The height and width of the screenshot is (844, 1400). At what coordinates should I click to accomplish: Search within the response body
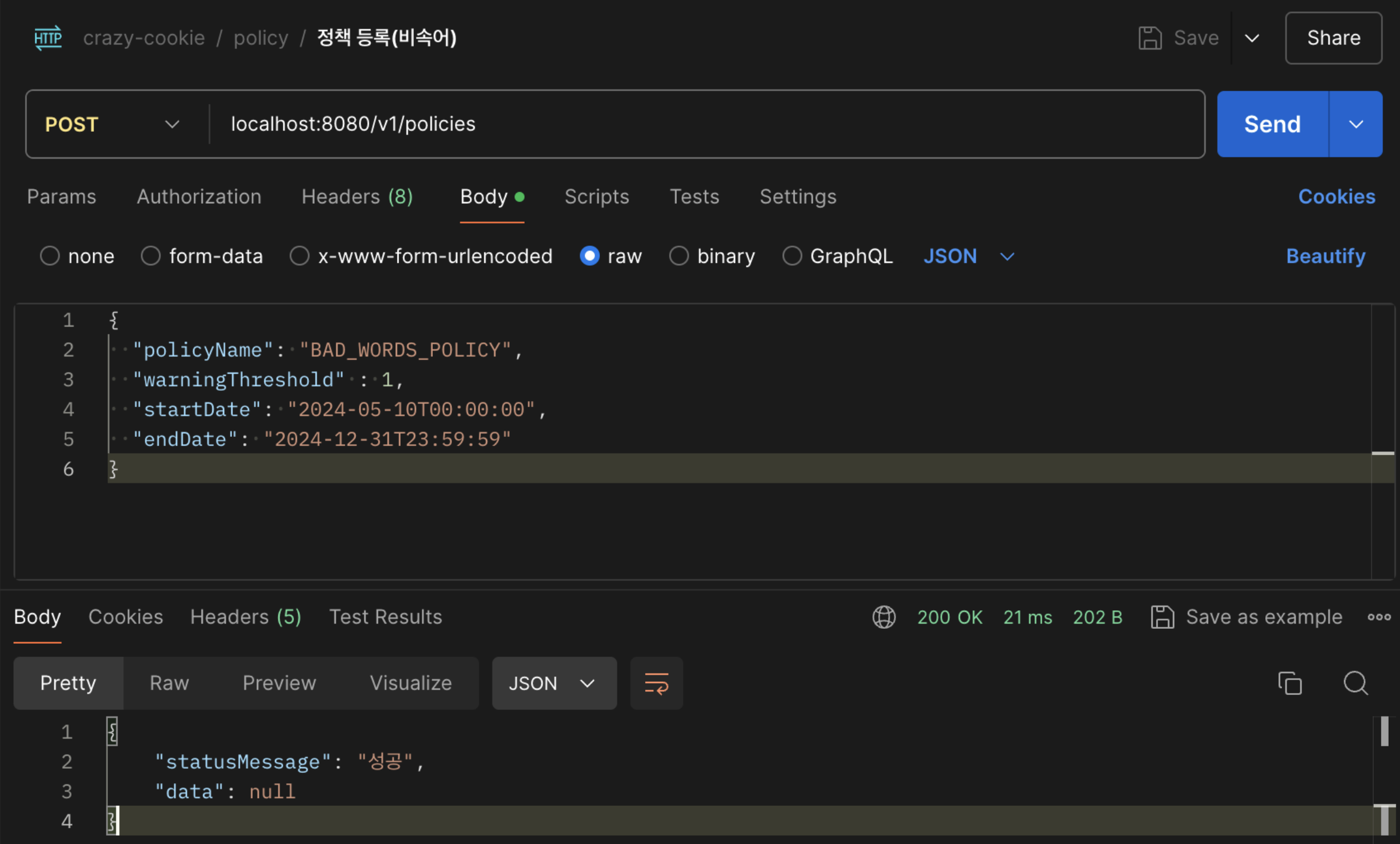click(1355, 683)
